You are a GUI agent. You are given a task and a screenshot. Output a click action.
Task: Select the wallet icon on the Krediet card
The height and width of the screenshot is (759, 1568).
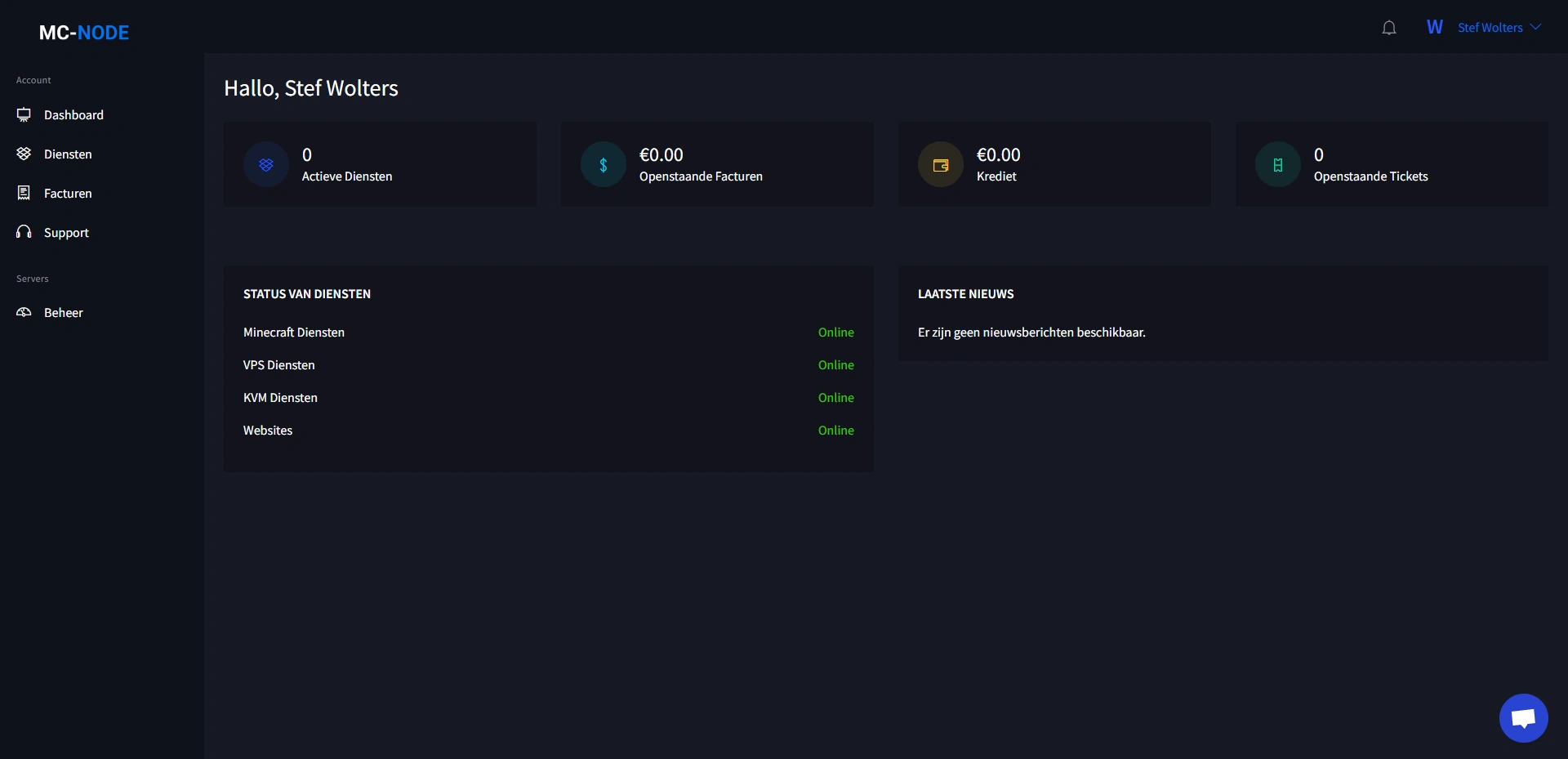point(940,164)
